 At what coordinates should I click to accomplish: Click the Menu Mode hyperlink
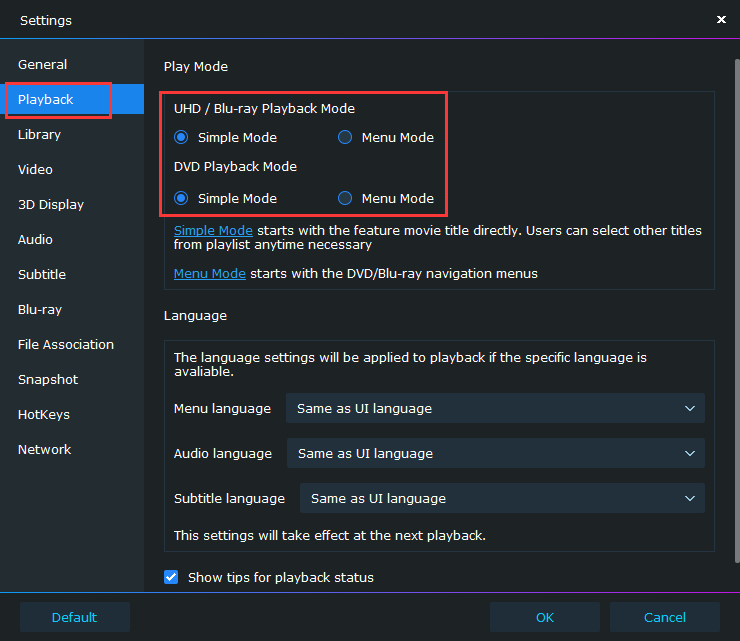[x=209, y=274]
